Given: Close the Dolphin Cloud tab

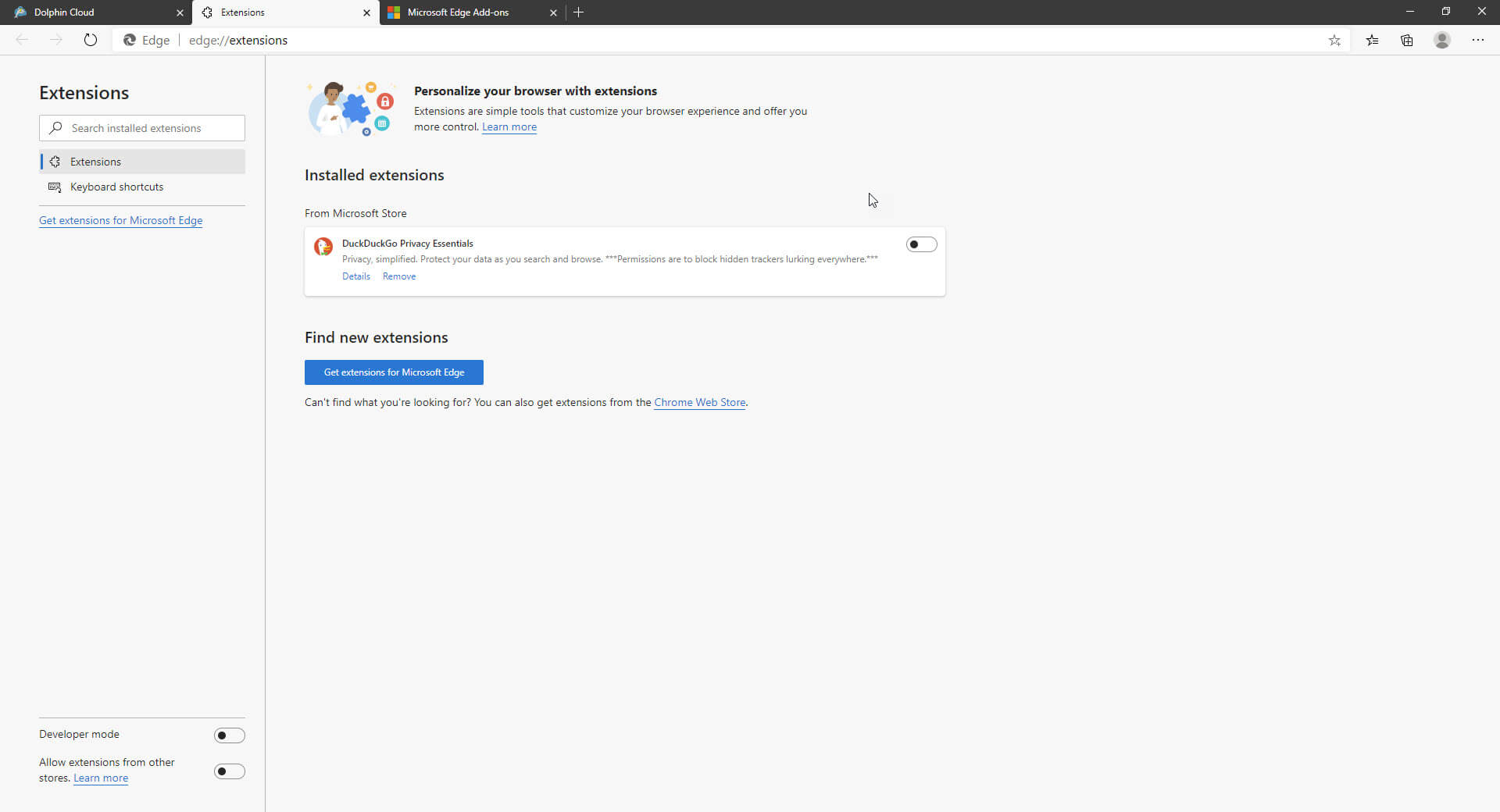Looking at the screenshot, I should (x=180, y=12).
